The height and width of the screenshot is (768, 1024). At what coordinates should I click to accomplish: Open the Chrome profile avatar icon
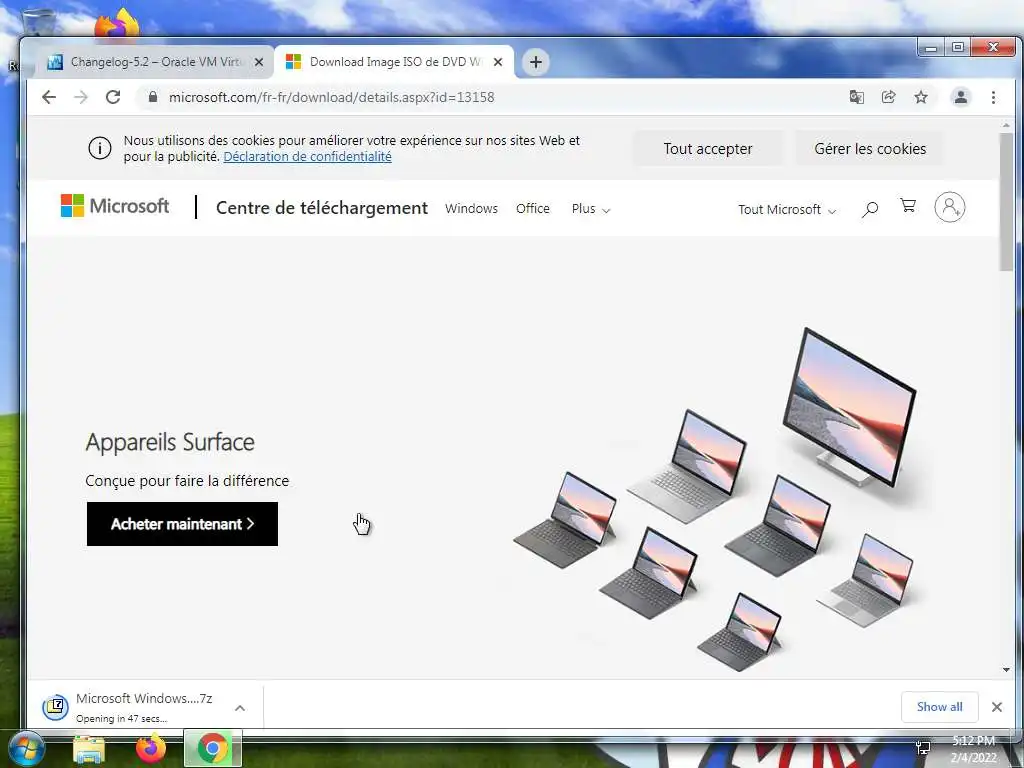961,97
